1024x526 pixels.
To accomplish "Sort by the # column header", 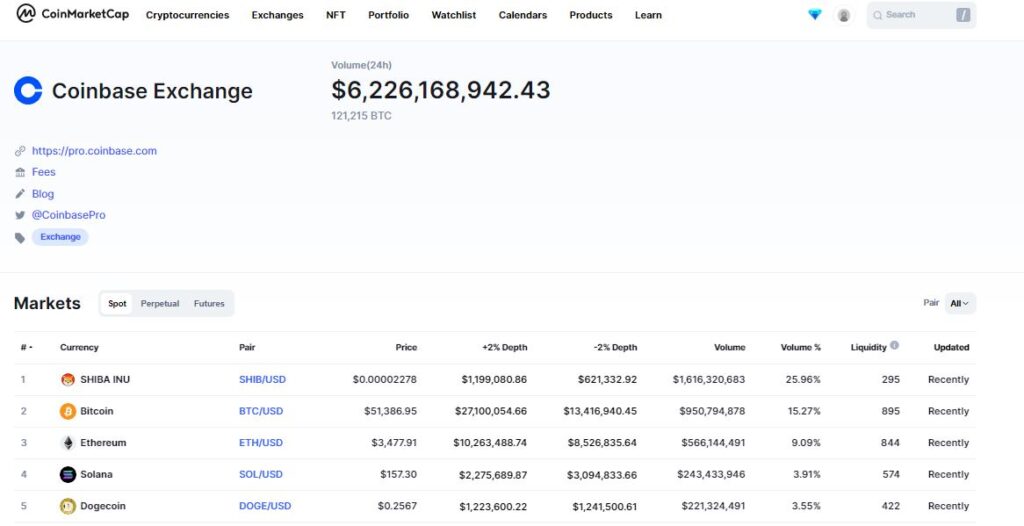I will click(27, 348).
